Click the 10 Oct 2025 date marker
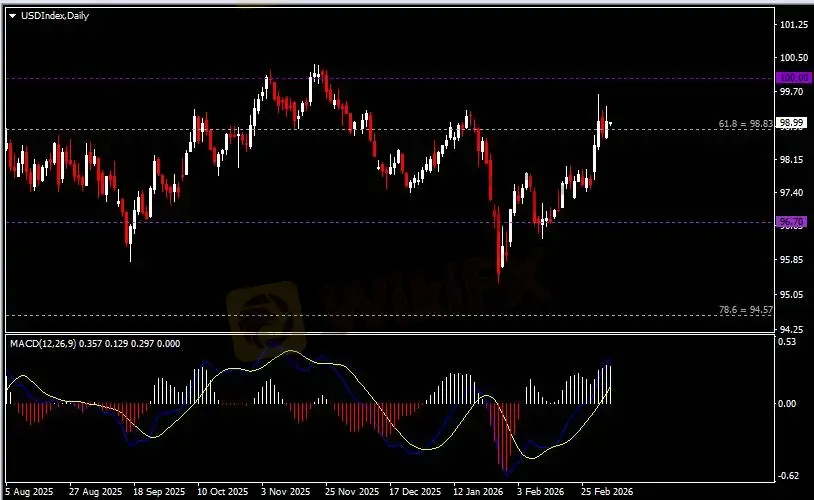The image size is (814, 500). pos(220,492)
